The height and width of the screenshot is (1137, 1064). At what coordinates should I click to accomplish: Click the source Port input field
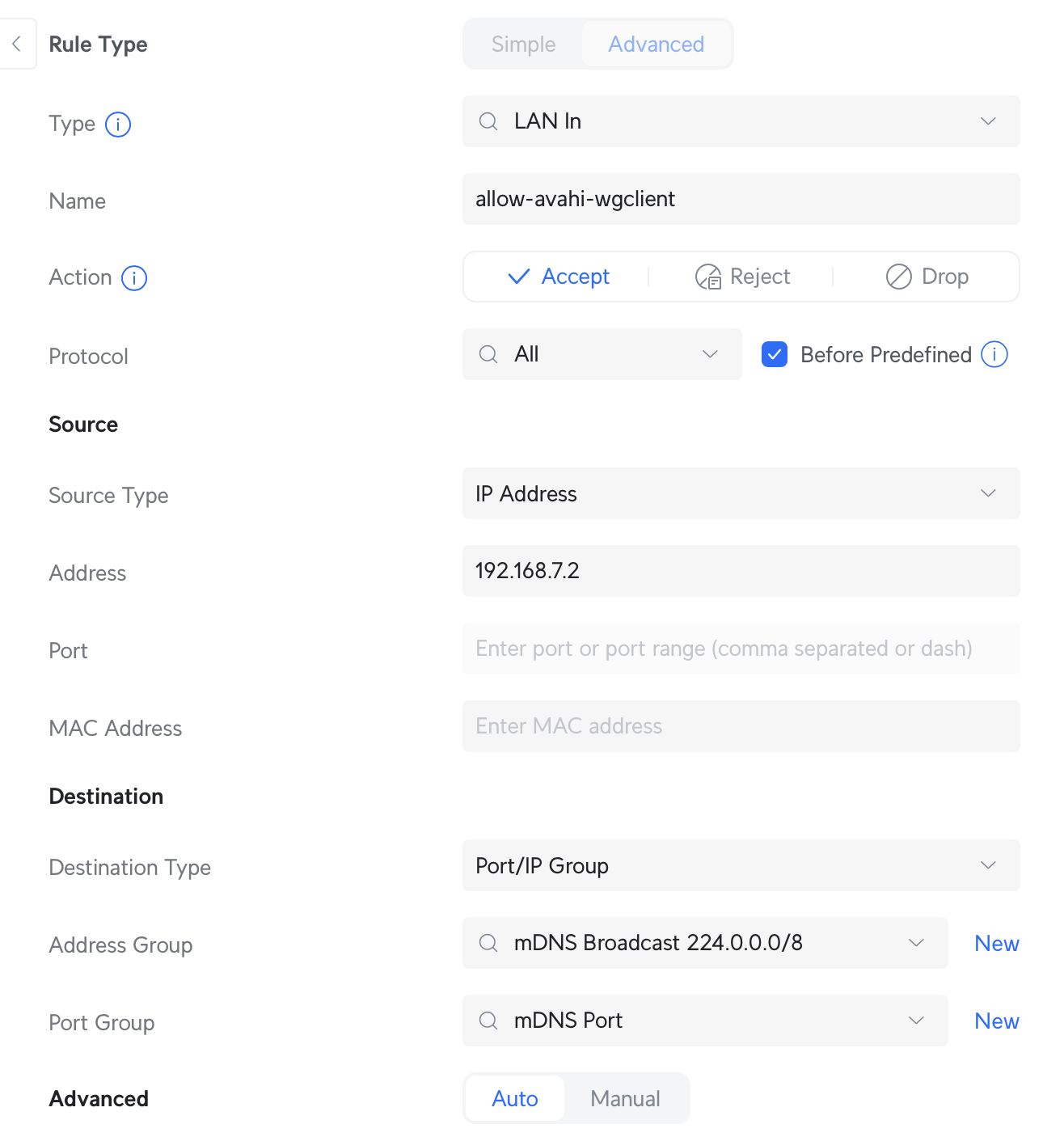(741, 649)
